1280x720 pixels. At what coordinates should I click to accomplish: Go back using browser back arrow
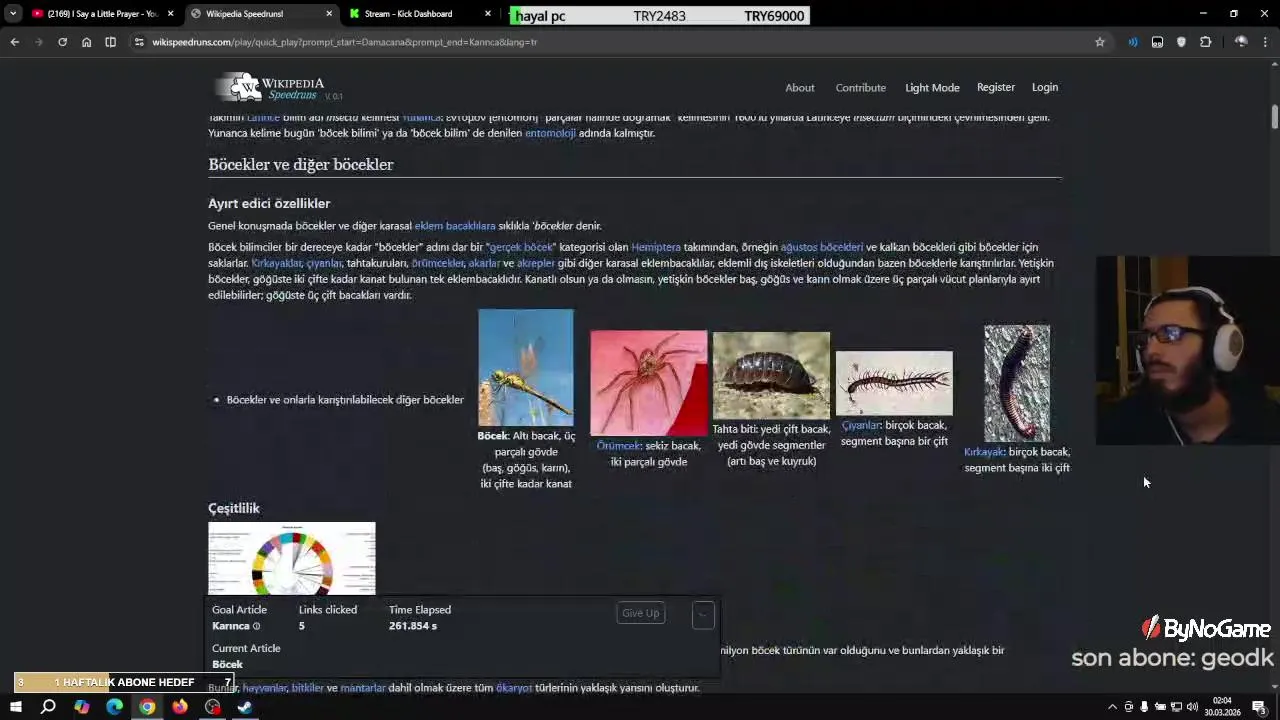[14, 42]
